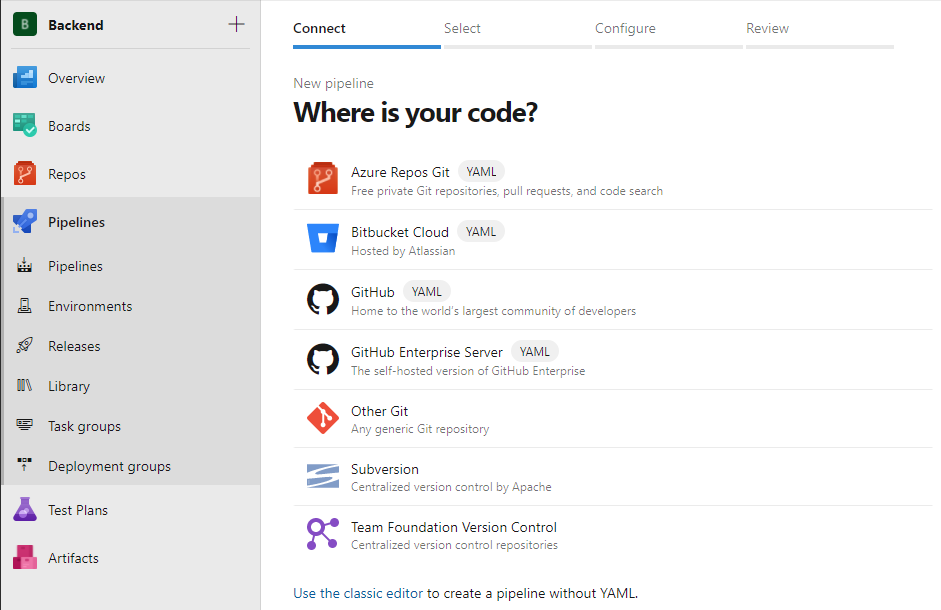The height and width of the screenshot is (610, 941).
Task: Open the Environments sidebar item
Action: (x=90, y=306)
